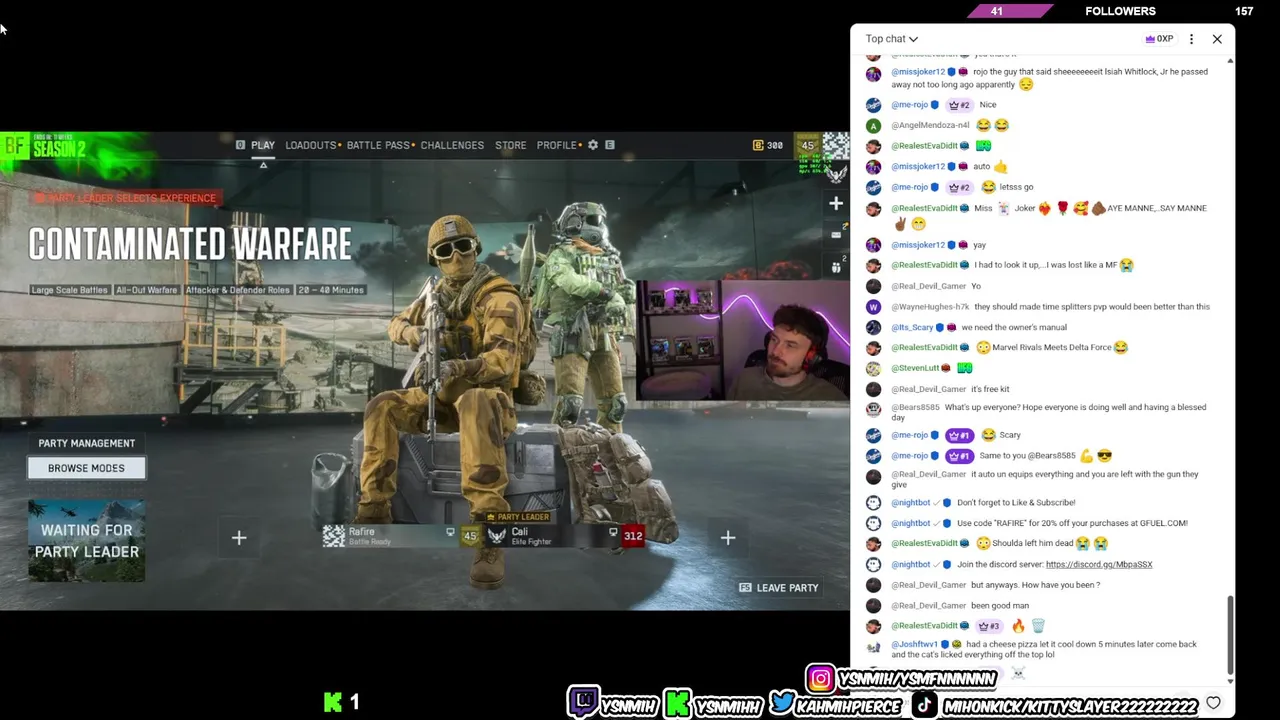The image size is (1280, 720).
Task: Click the Large Scale Battles tag
Action: coord(70,290)
